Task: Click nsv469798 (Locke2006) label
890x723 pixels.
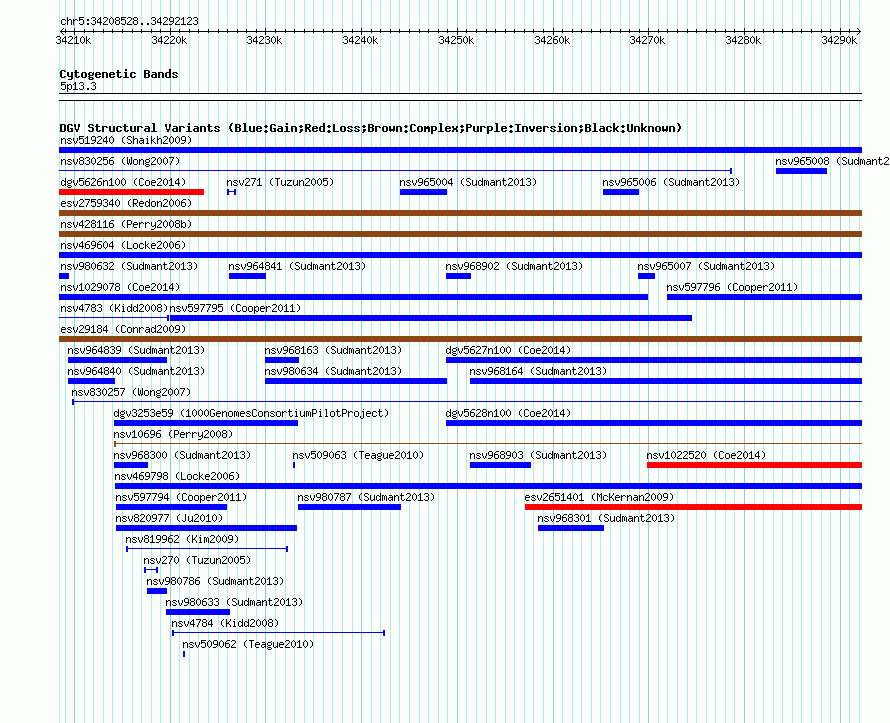Action: tap(177, 476)
